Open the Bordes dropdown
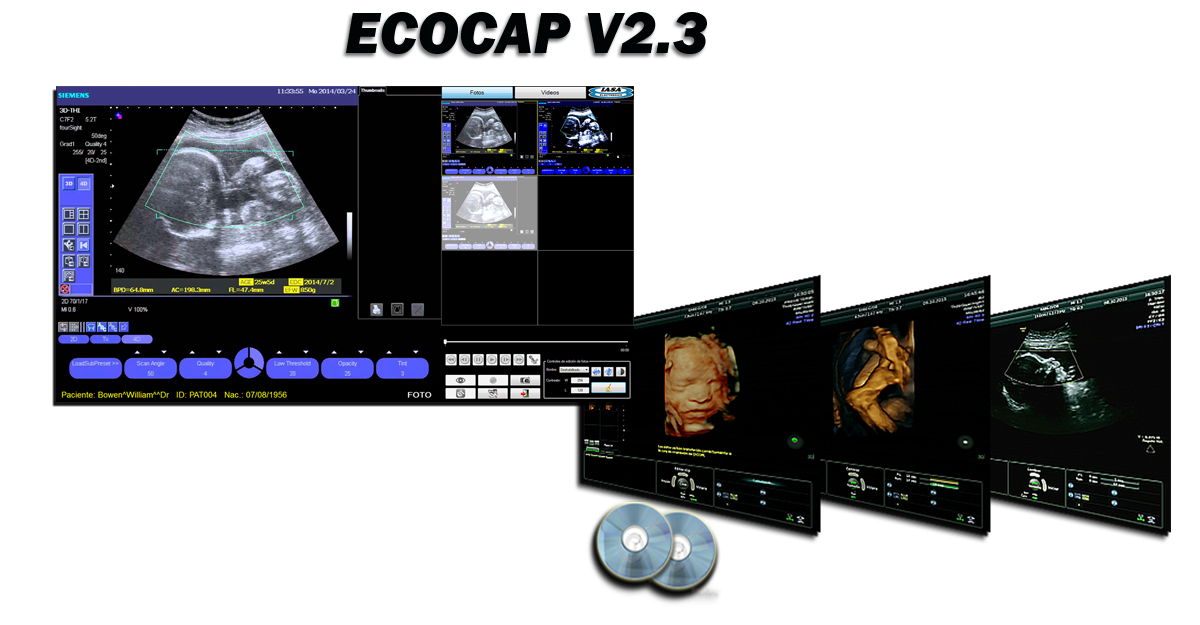 pos(574,370)
